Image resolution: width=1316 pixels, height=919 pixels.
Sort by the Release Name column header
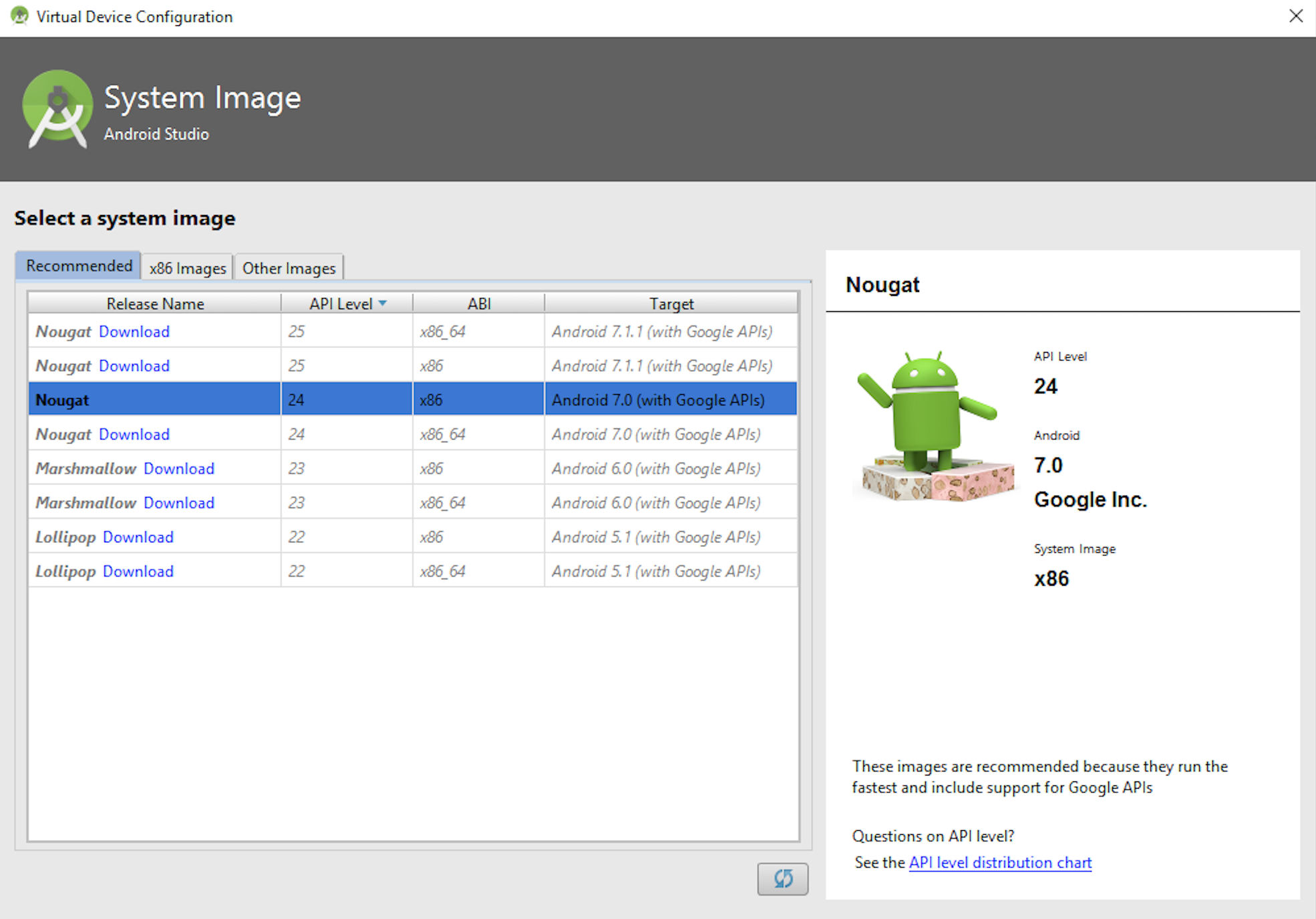point(155,303)
